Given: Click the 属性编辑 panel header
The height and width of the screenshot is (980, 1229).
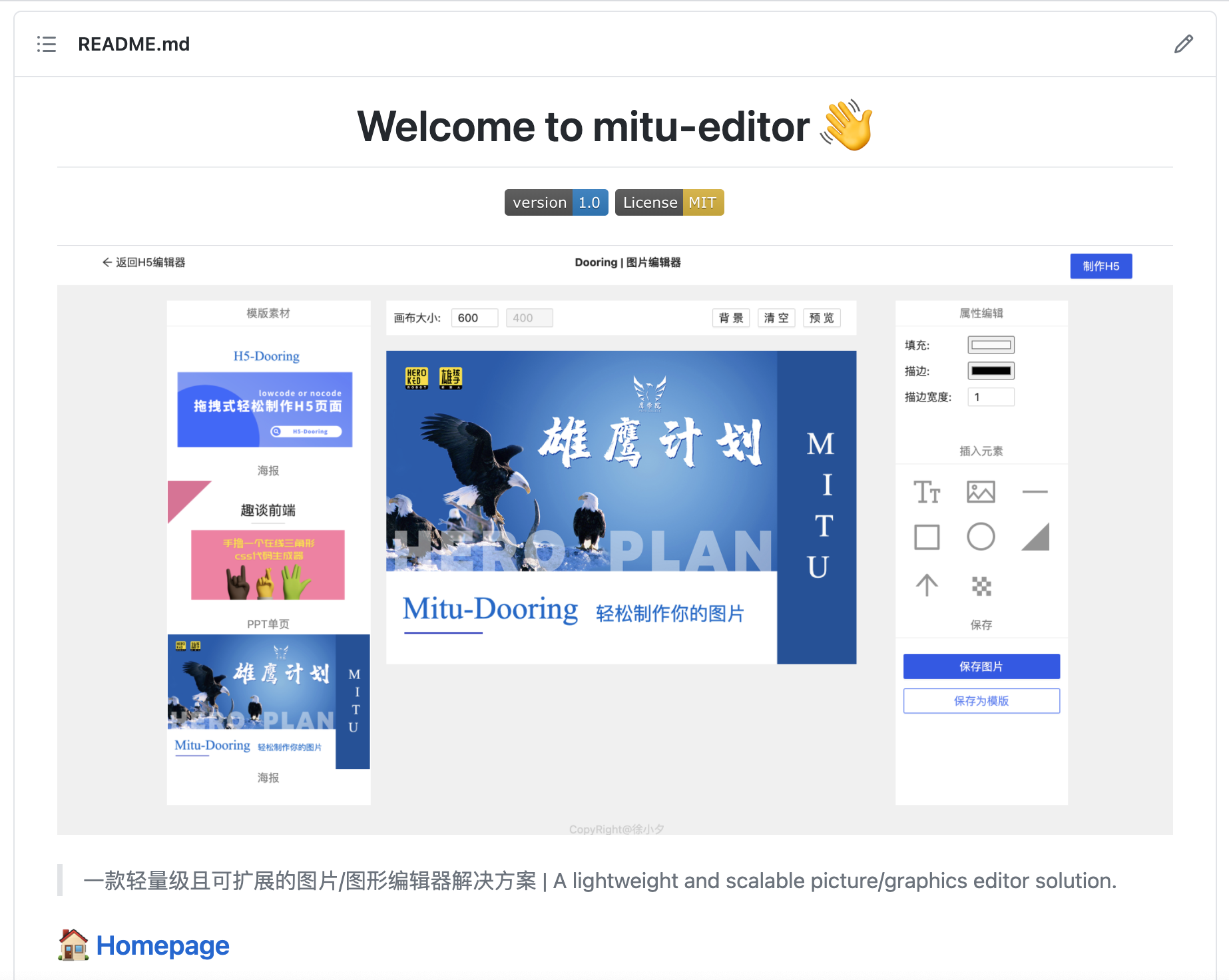Looking at the screenshot, I should point(981,313).
